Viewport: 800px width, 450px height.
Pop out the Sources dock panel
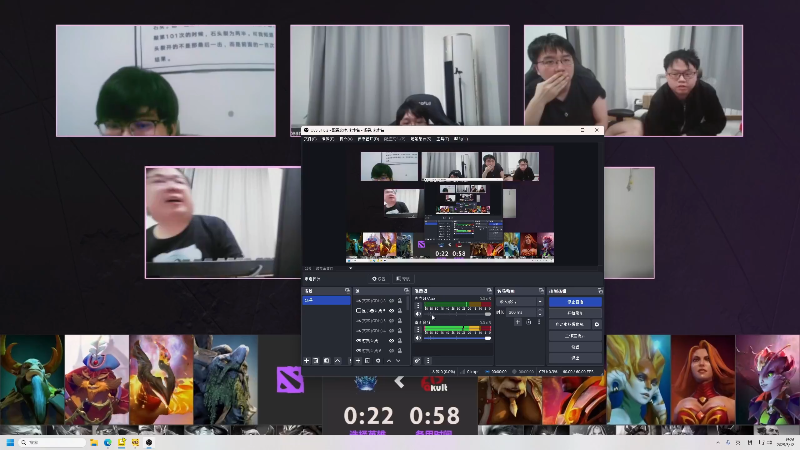click(x=406, y=291)
